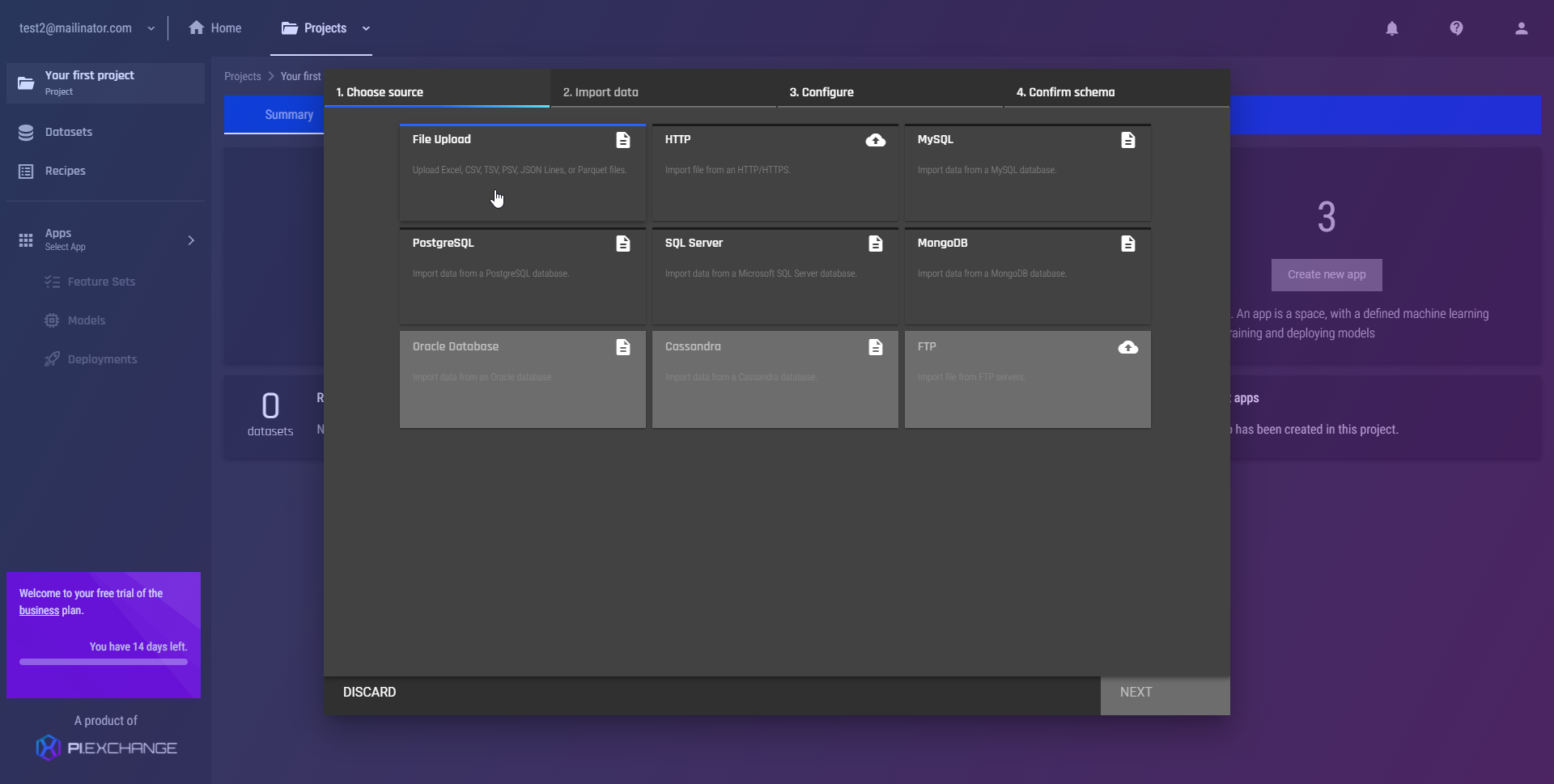Image resolution: width=1554 pixels, height=784 pixels.
Task: Click the Projects breadcrumb link
Action: [x=243, y=76]
